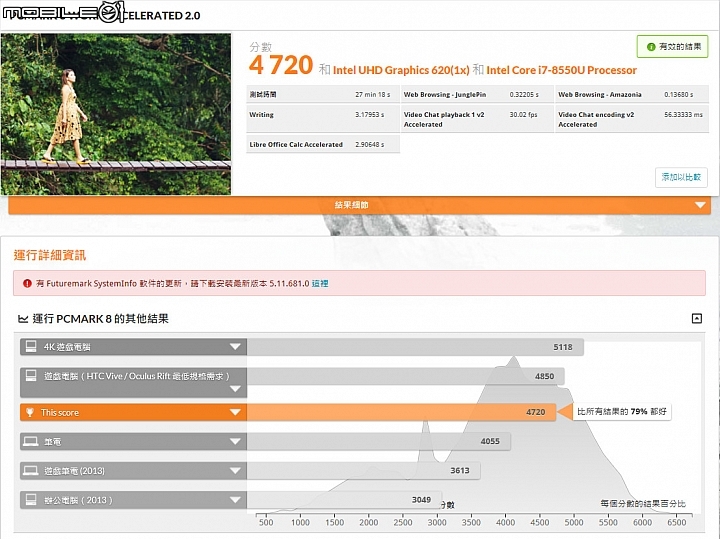
Task: Expand the office PC (2013) row arrow
Action: (235, 500)
